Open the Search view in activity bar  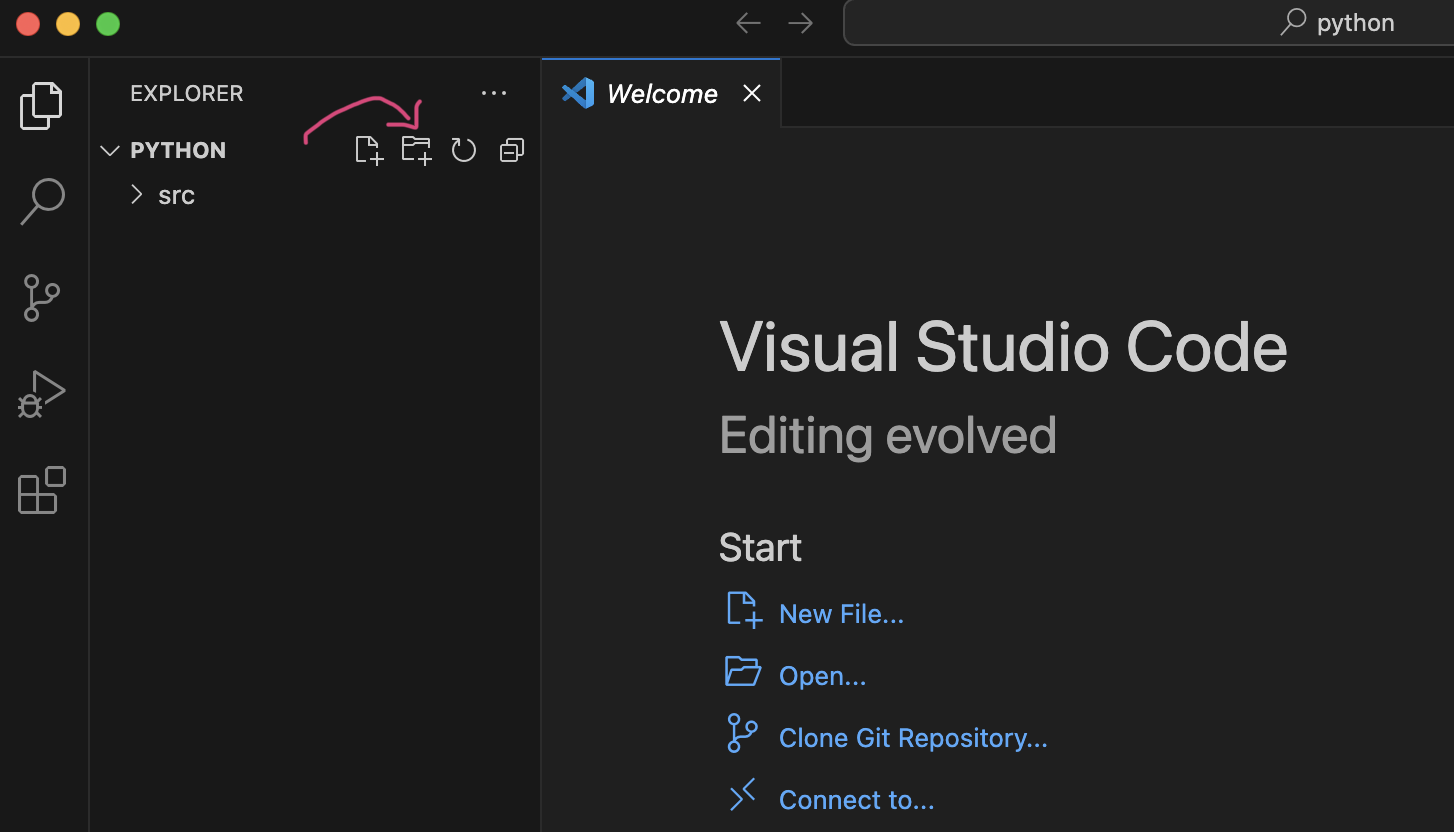point(42,201)
